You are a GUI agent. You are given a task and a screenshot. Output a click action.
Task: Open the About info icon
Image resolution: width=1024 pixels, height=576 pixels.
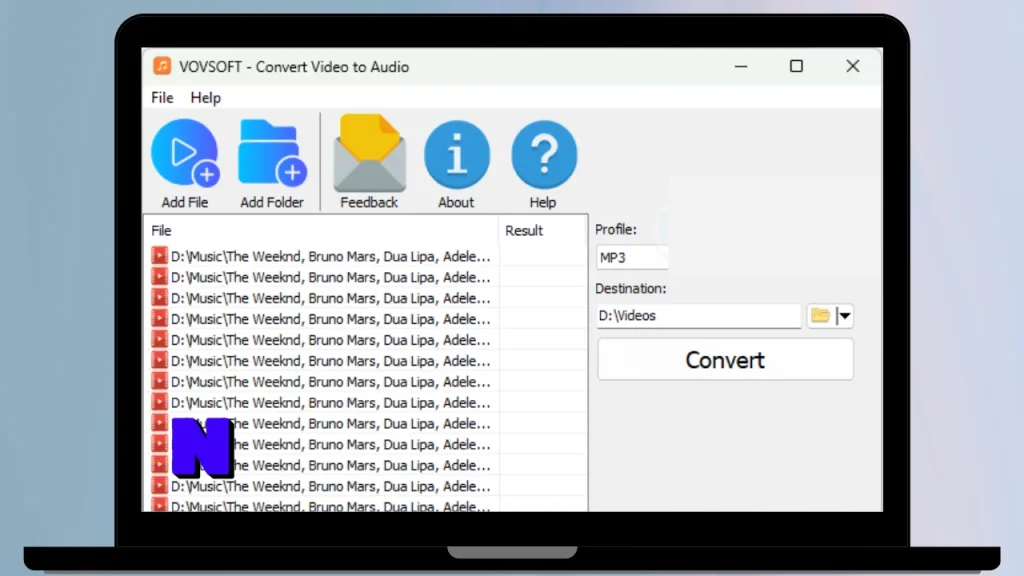(x=456, y=154)
